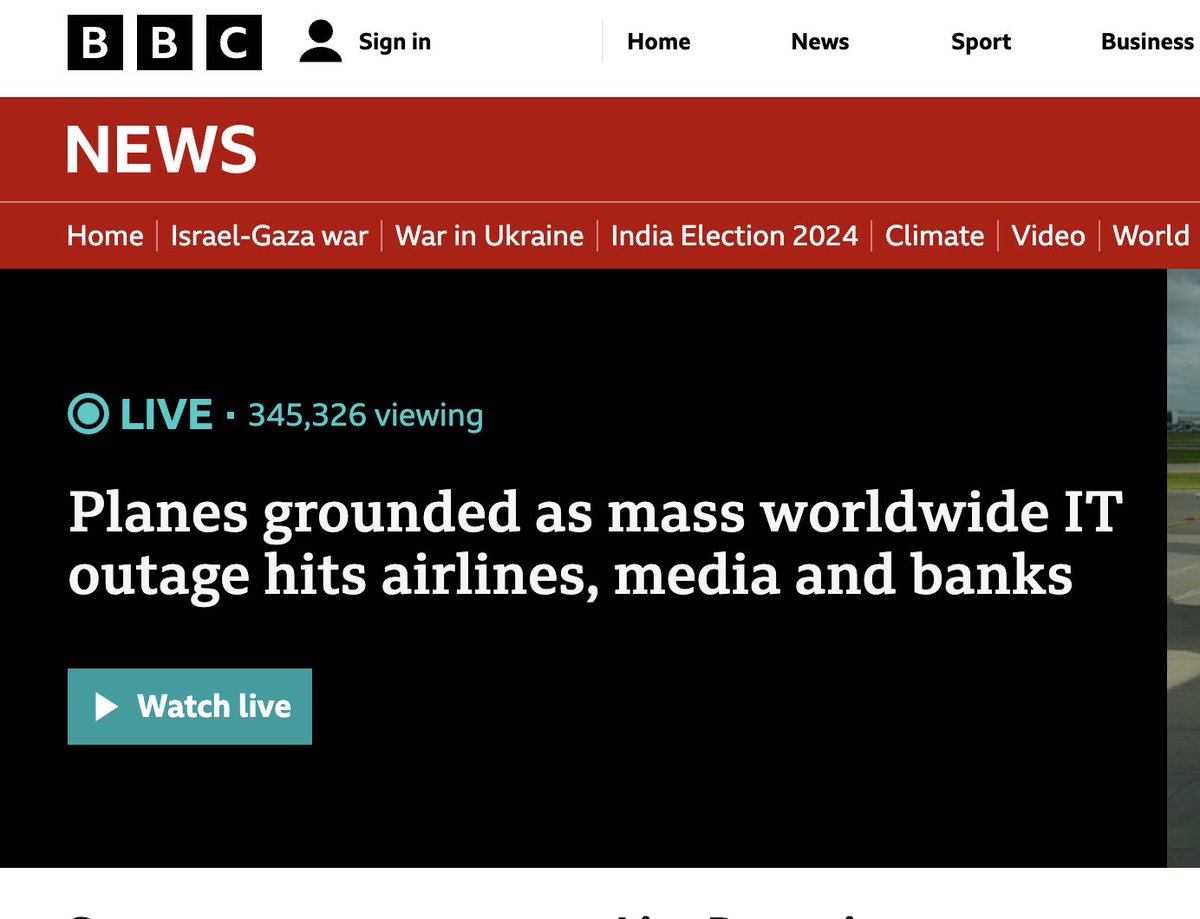Open the War in Ukraine section
The image size is (1200, 919).
(489, 236)
